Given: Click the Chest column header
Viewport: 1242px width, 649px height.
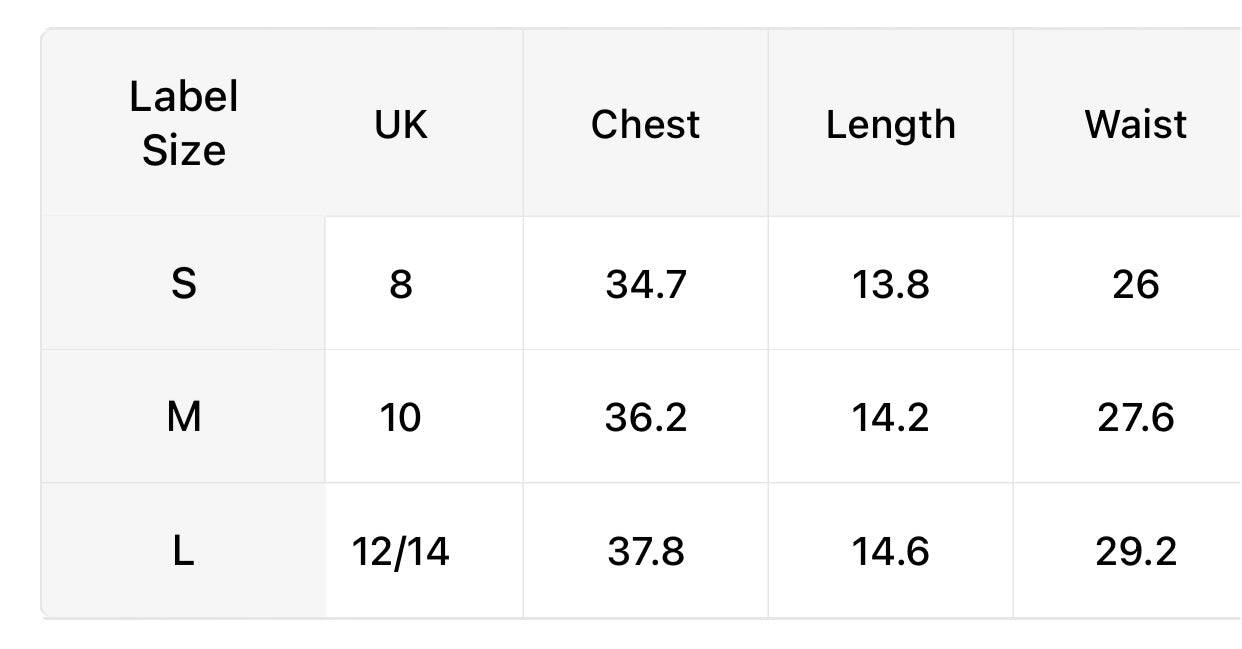Looking at the screenshot, I should [x=645, y=124].
